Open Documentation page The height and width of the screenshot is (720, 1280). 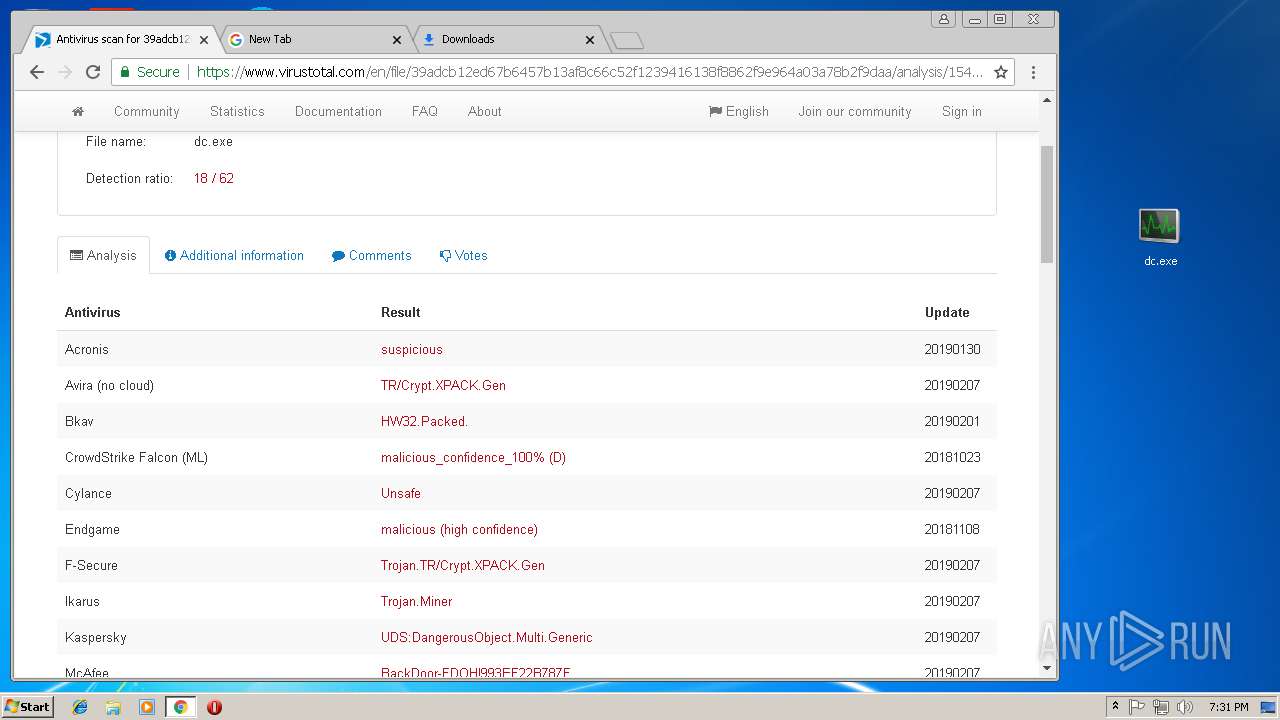click(x=338, y=112)
